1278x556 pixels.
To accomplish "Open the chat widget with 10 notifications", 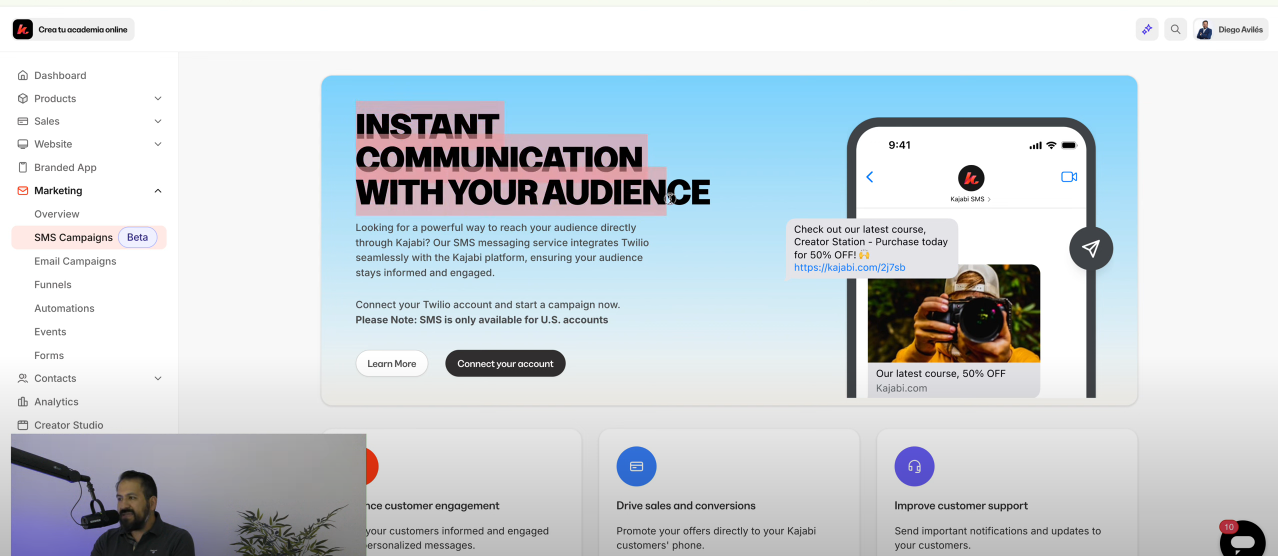I will (x=1242, y=540).
